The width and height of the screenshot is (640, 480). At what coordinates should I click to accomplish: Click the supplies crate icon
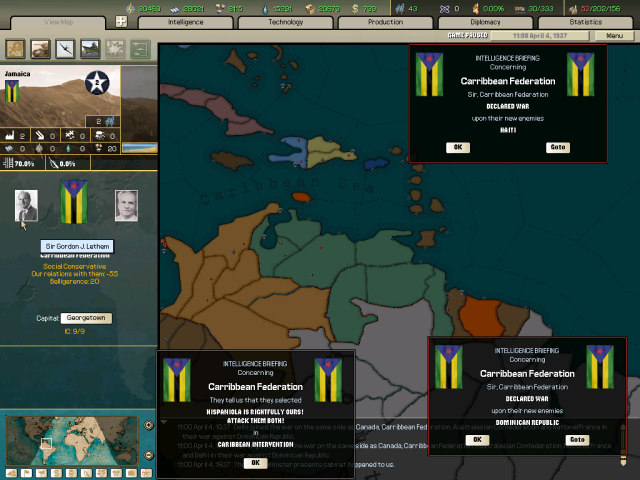point(310,9)
